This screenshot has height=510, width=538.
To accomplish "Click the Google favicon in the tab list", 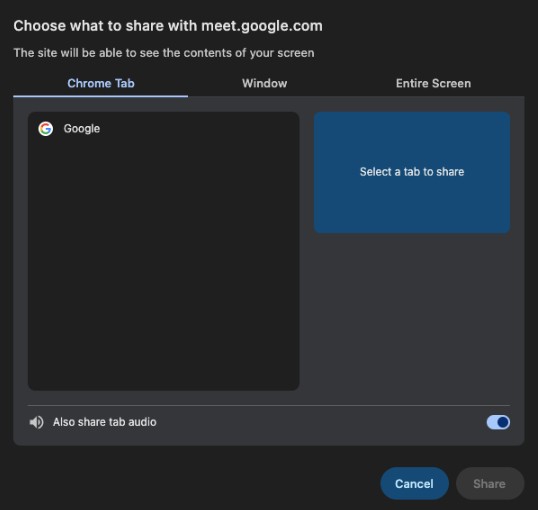I will pos(46,129).
